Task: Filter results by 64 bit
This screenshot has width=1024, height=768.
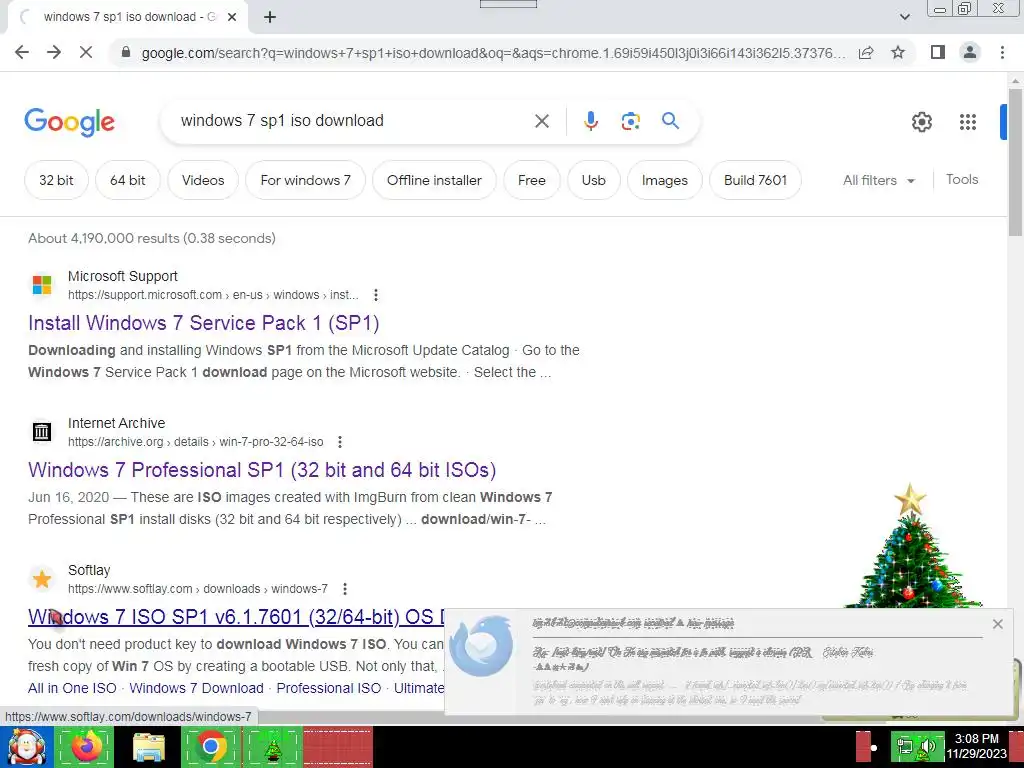Action: tap(127, 180)
